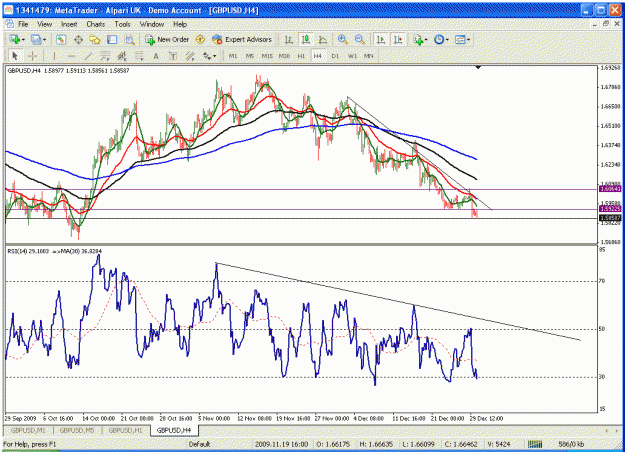Click the Periods clock icon
The width and height of the screenshot is (625, 452).
(x=439, y=39)
